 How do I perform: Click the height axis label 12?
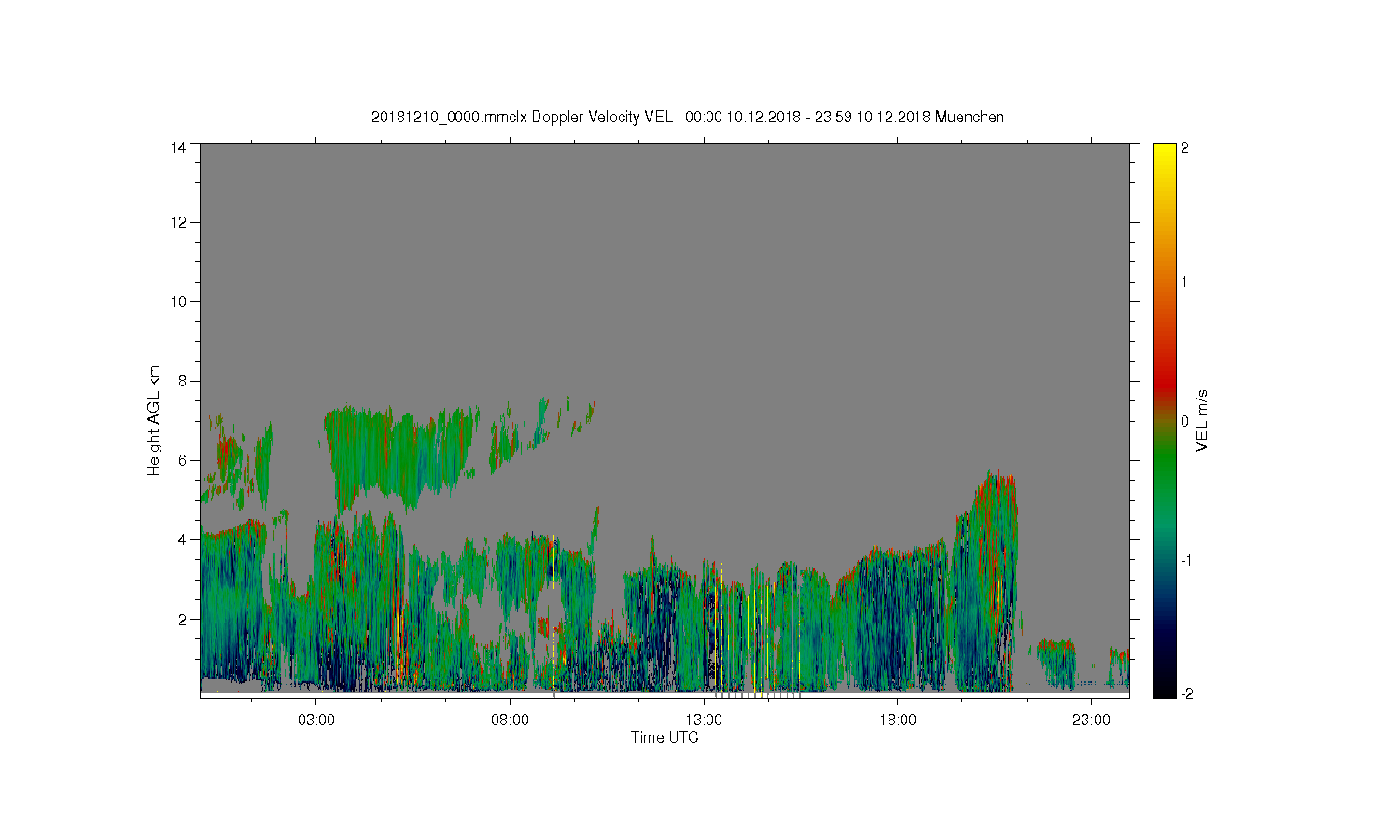pos(178,222)
